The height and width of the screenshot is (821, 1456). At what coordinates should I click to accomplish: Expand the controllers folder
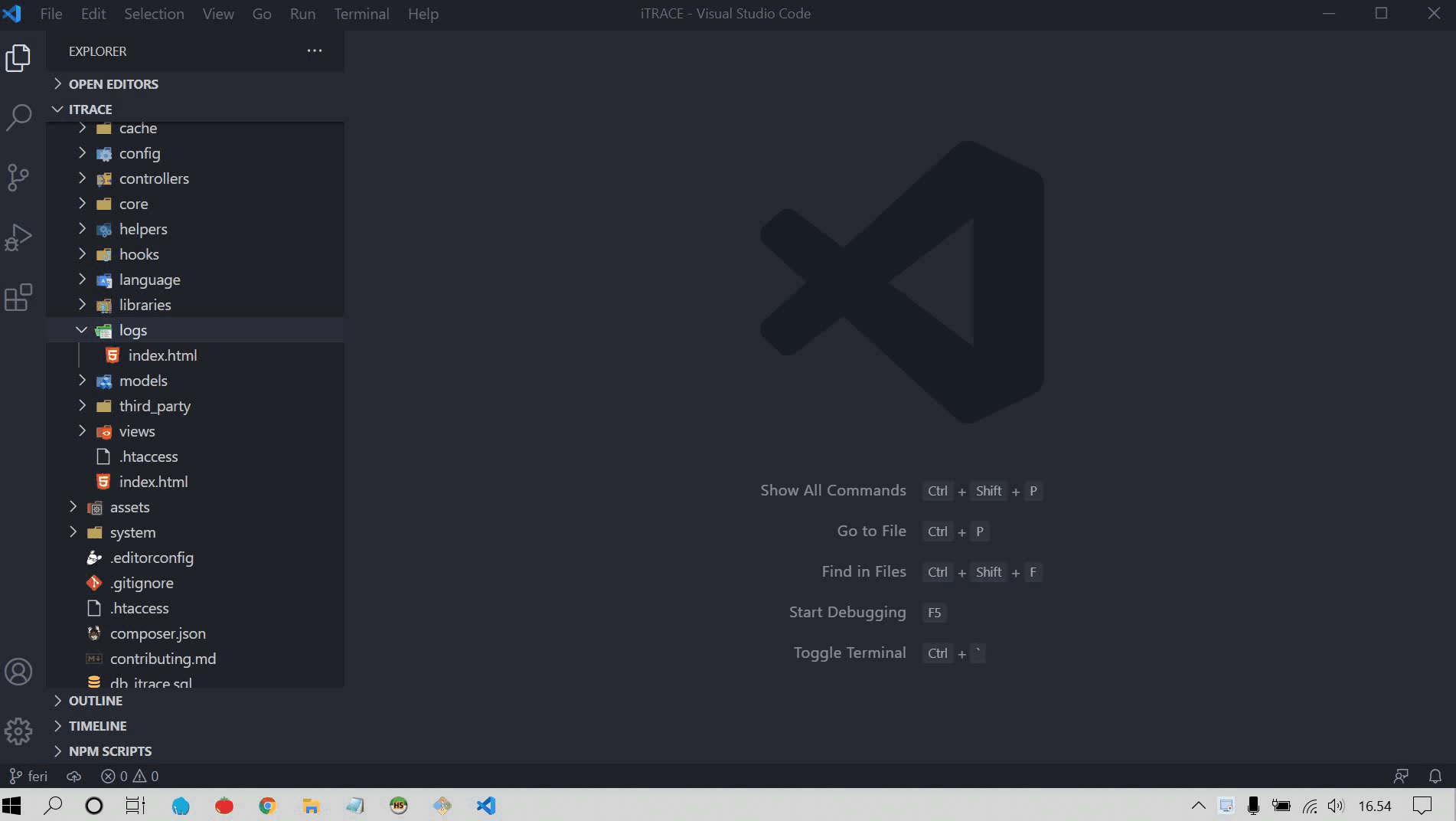tap(195, 178)
